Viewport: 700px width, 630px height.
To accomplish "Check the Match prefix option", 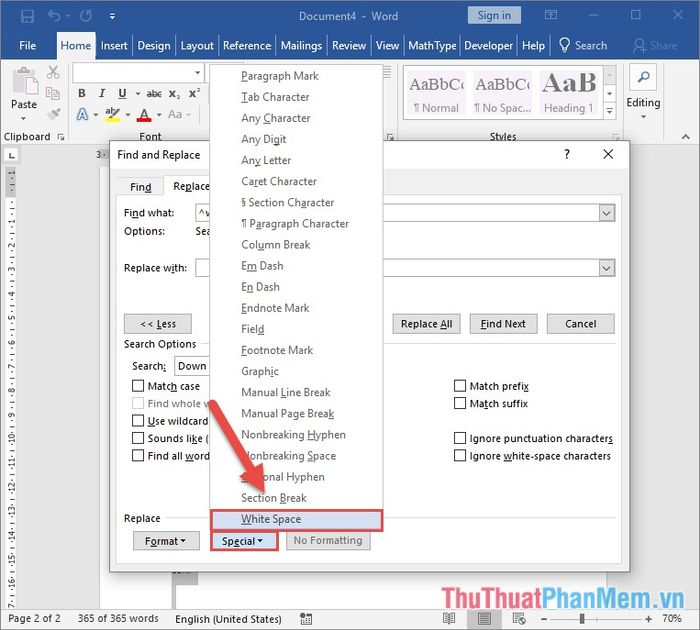I will 460,386.
